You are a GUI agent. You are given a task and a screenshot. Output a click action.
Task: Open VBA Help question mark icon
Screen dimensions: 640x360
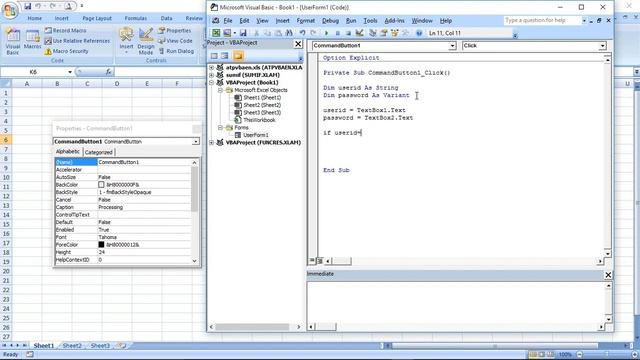419,33
